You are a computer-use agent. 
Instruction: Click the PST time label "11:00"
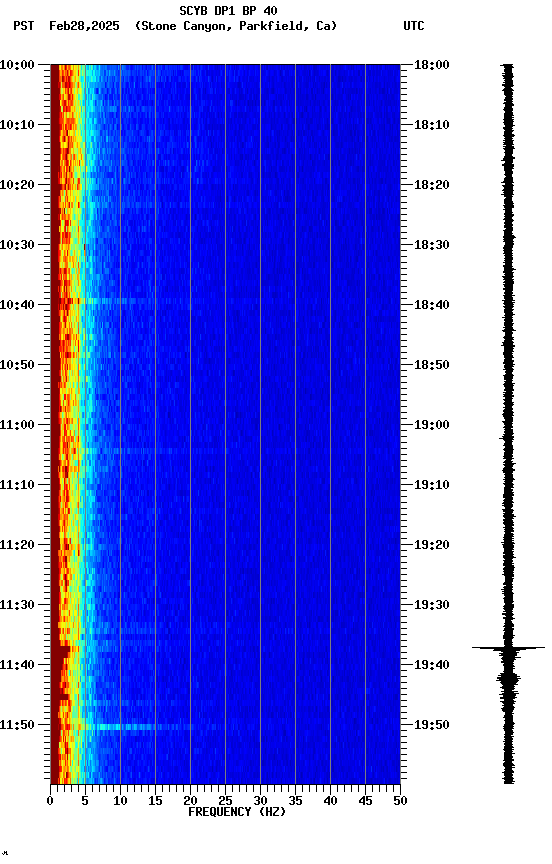pos(17,425)
